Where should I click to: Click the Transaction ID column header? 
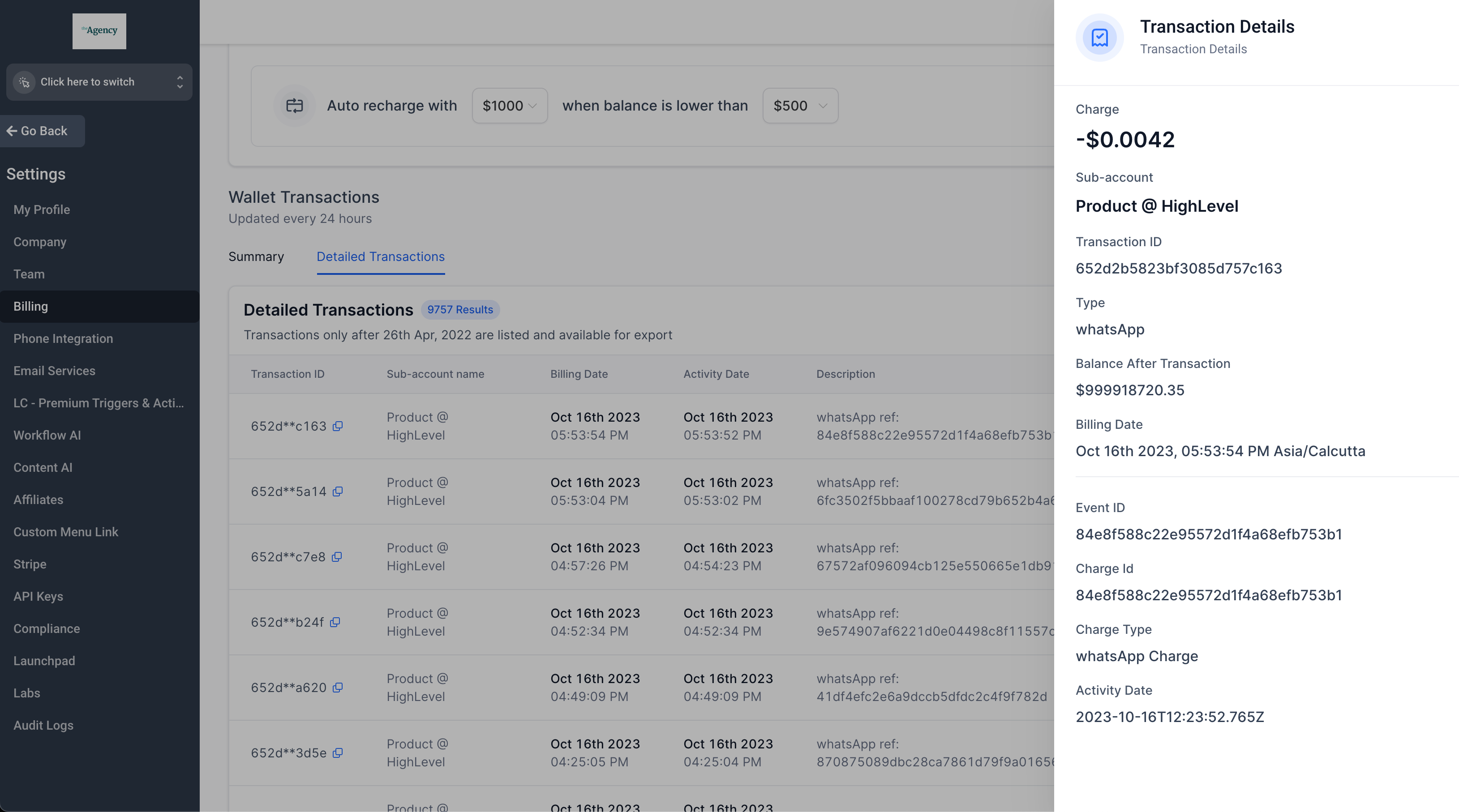pos(288,374)
